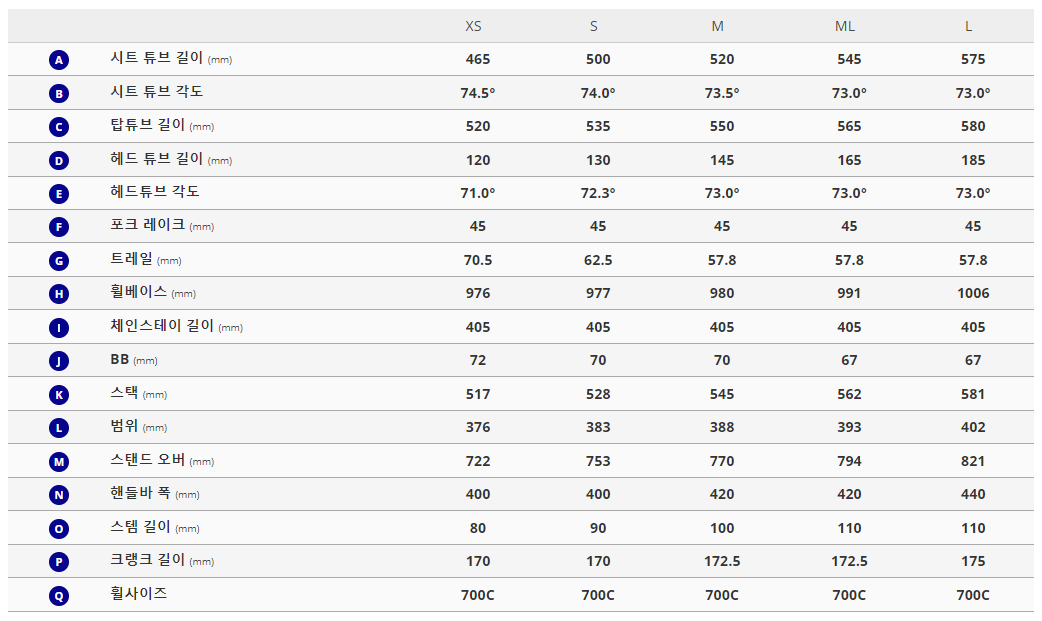Click the L size column header
This screenshot has height=621, width=1042.
click(x=968, y=27)
